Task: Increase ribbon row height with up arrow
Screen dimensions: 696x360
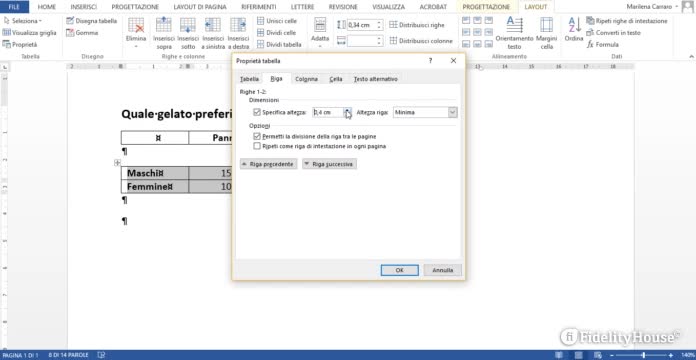Action: click(379, 23)
